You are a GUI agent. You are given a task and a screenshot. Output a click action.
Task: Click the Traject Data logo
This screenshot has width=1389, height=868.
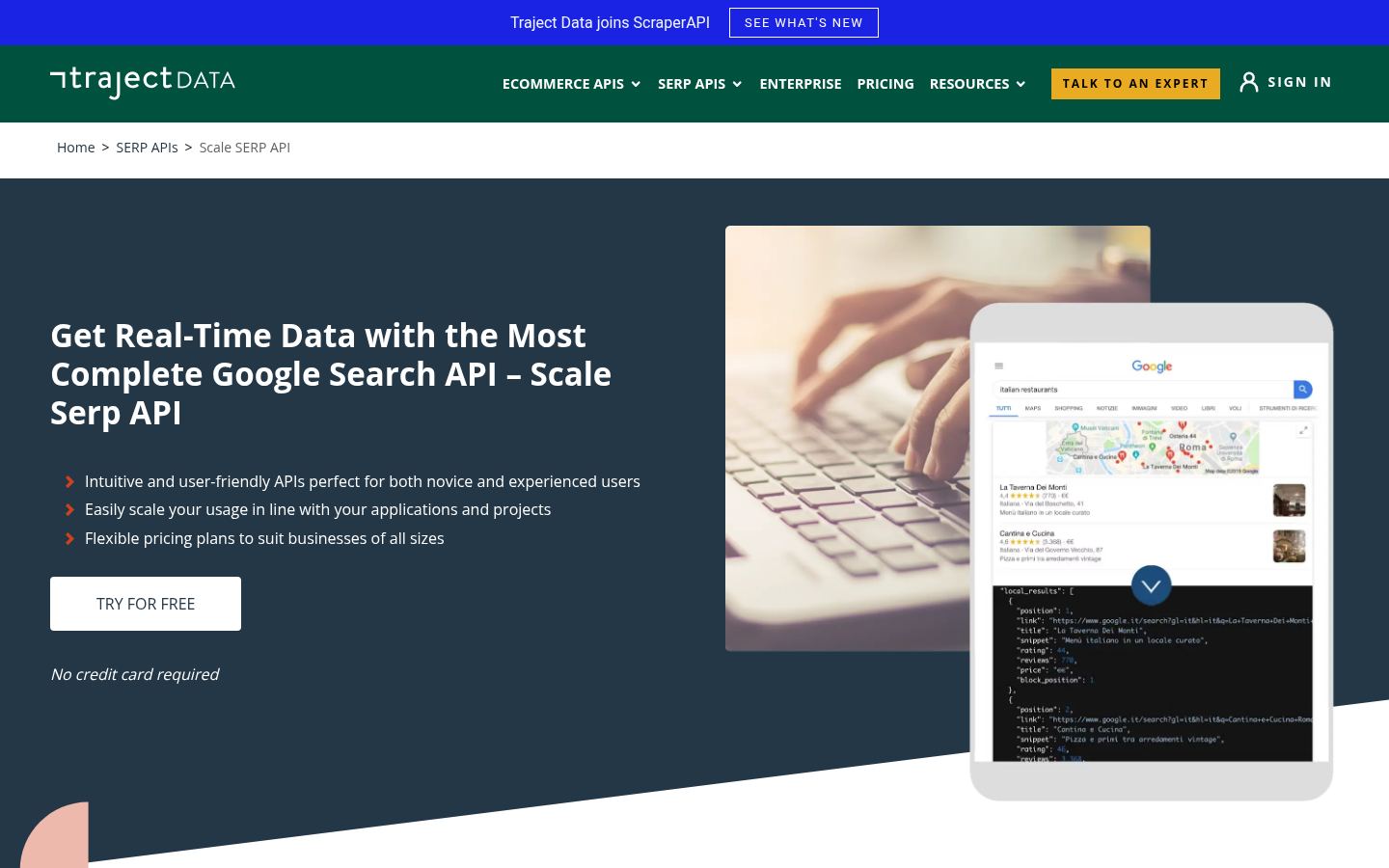click(x=143, y=83)
